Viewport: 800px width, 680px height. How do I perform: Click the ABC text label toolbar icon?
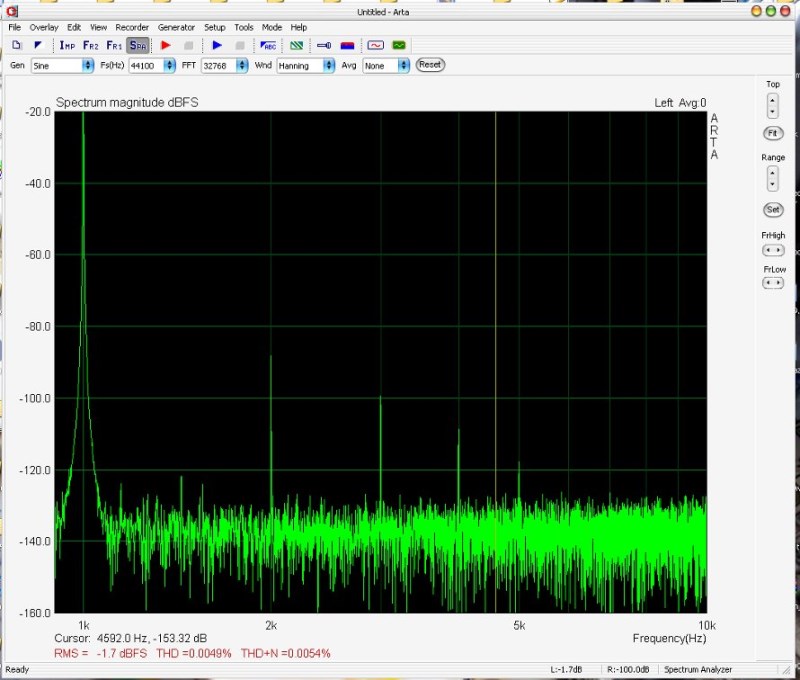[268, 45]
